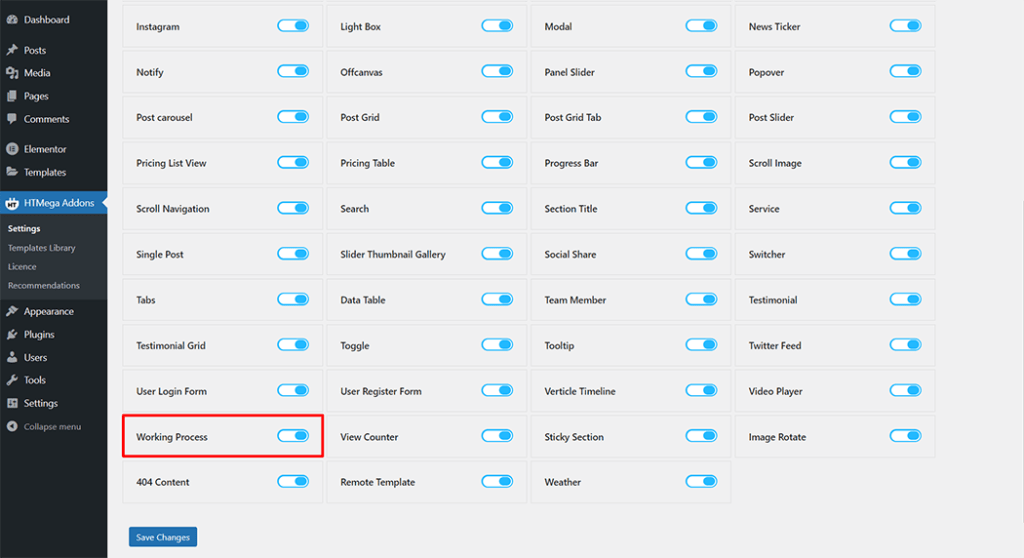Click the Dashboard icon in sidebar
Viewport: 1024px width, 558px height.
coord(12,19)
